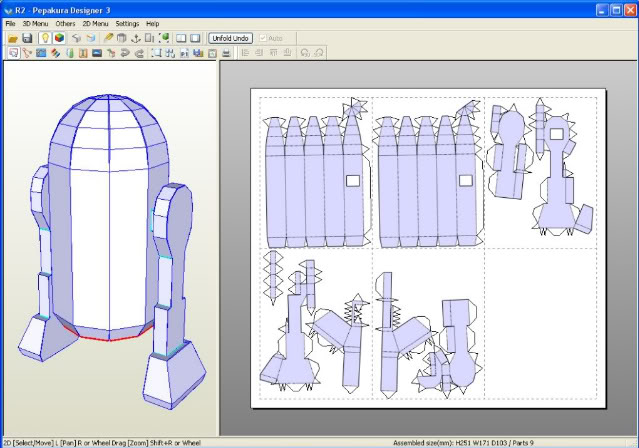Viewport: 639px width, 448px height.
Task: Choose the select/move arrow tool icon
Action: tap(13, 52)
